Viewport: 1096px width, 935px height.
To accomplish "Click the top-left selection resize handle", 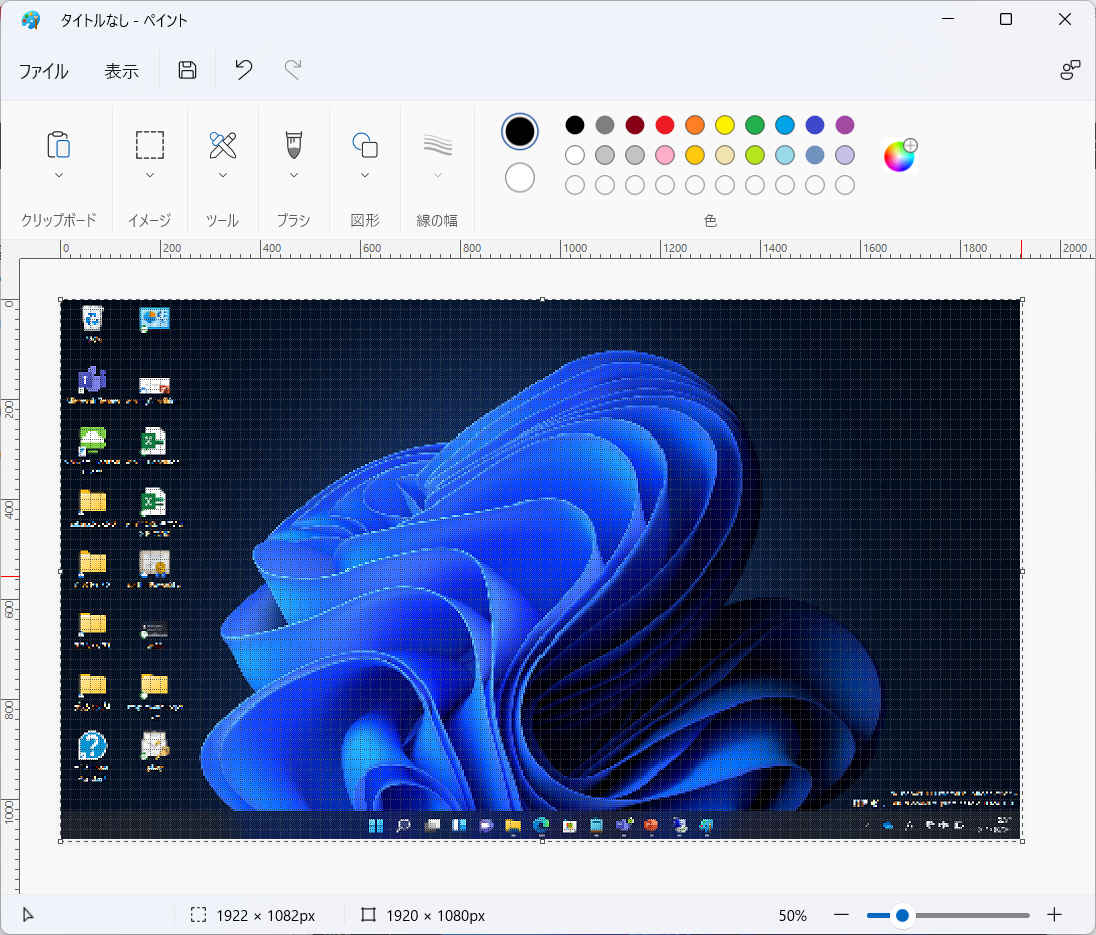I will (61, 300).
